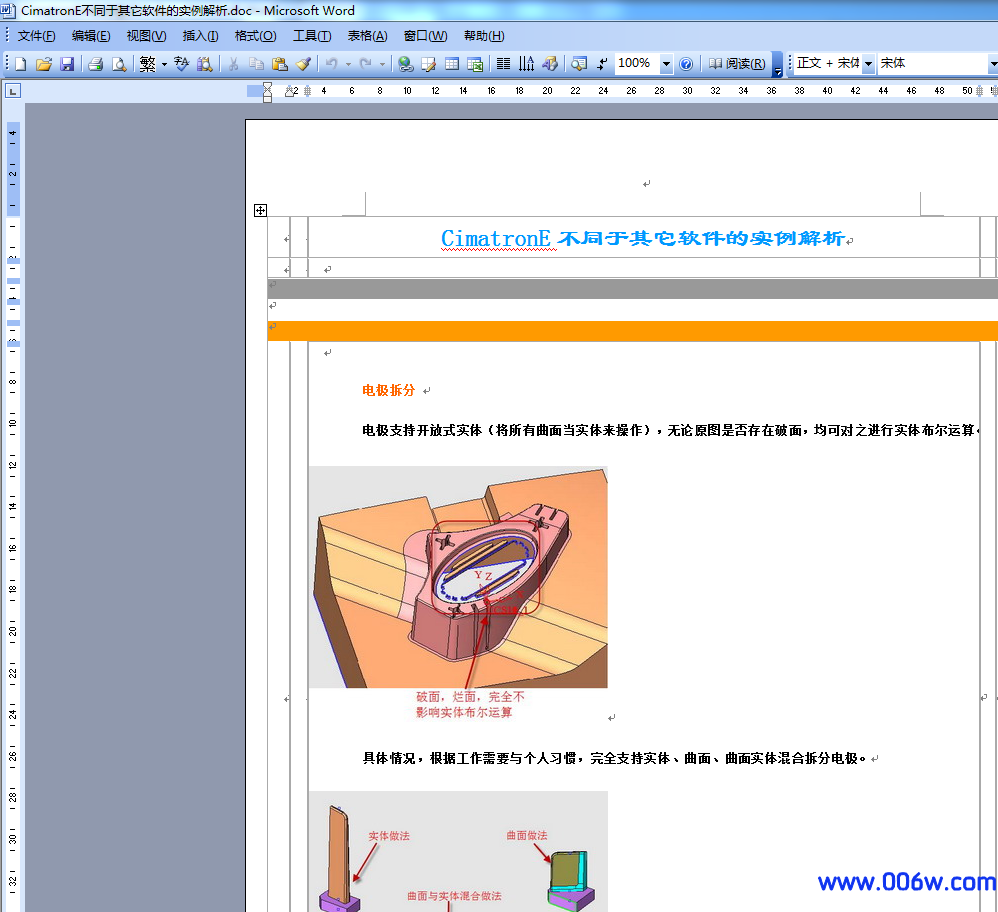The height and width of the screenshot is (912, 998).
Task: Expand the Undo history dropdown
Action: 348,64
